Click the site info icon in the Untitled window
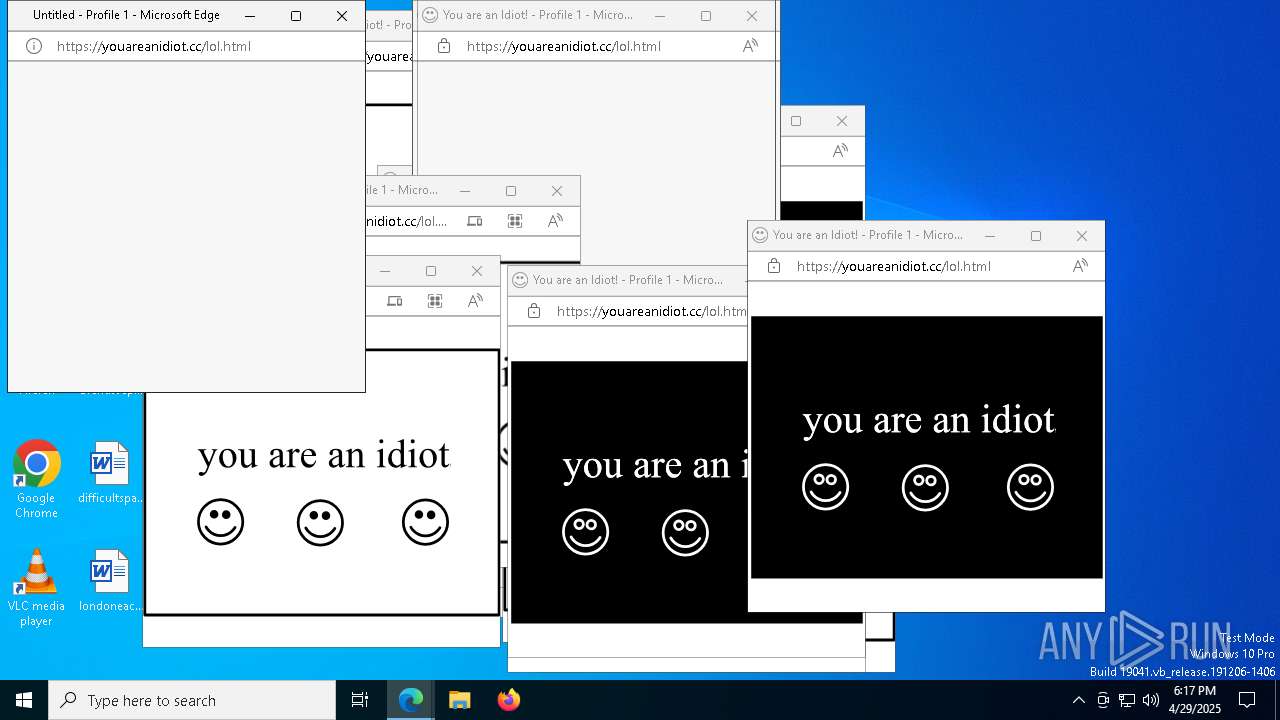1280x720 pixels. point(33,46)
